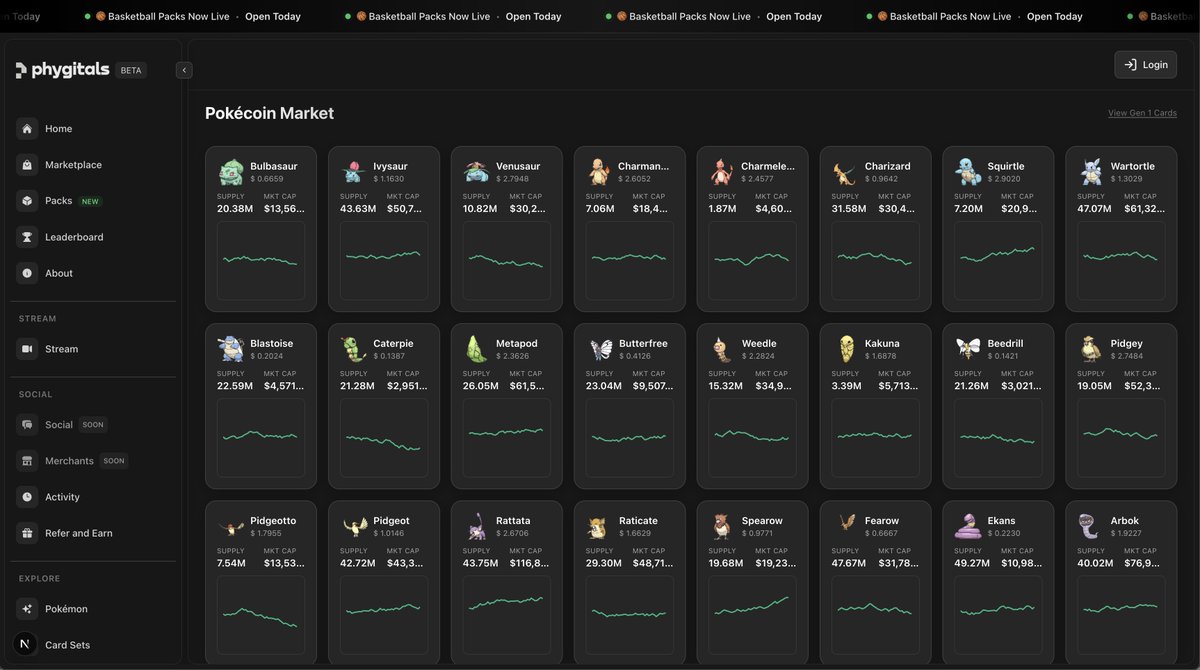
Task: Open the Pidgeotto price chart
Action: pos(261,615)
